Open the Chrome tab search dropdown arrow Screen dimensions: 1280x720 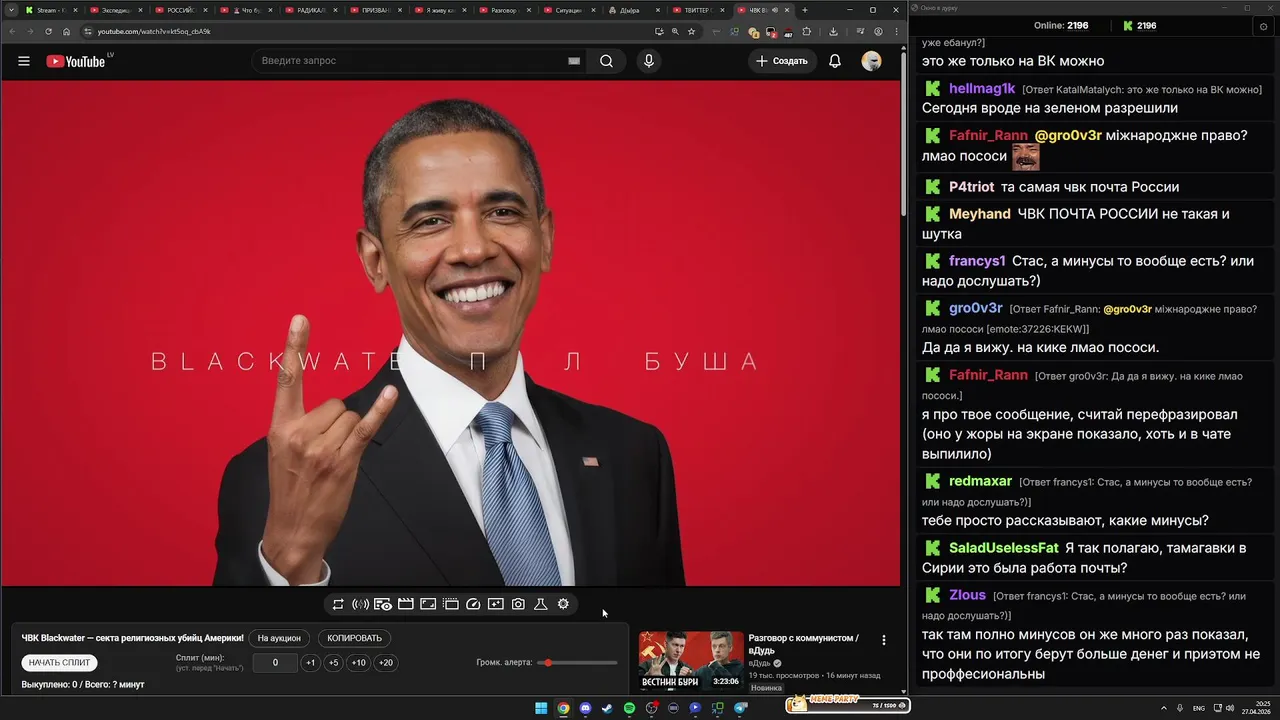click(10, 10)
